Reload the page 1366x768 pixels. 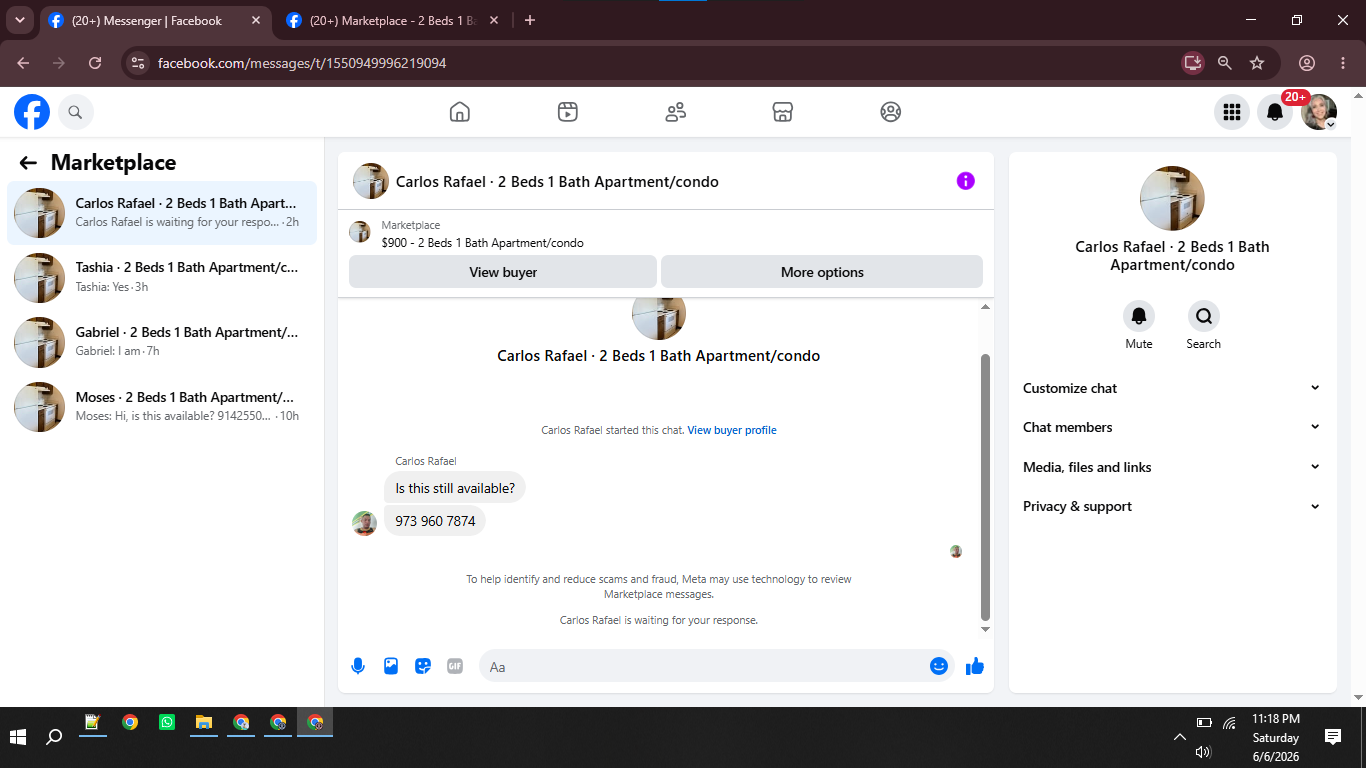(95, 63)
